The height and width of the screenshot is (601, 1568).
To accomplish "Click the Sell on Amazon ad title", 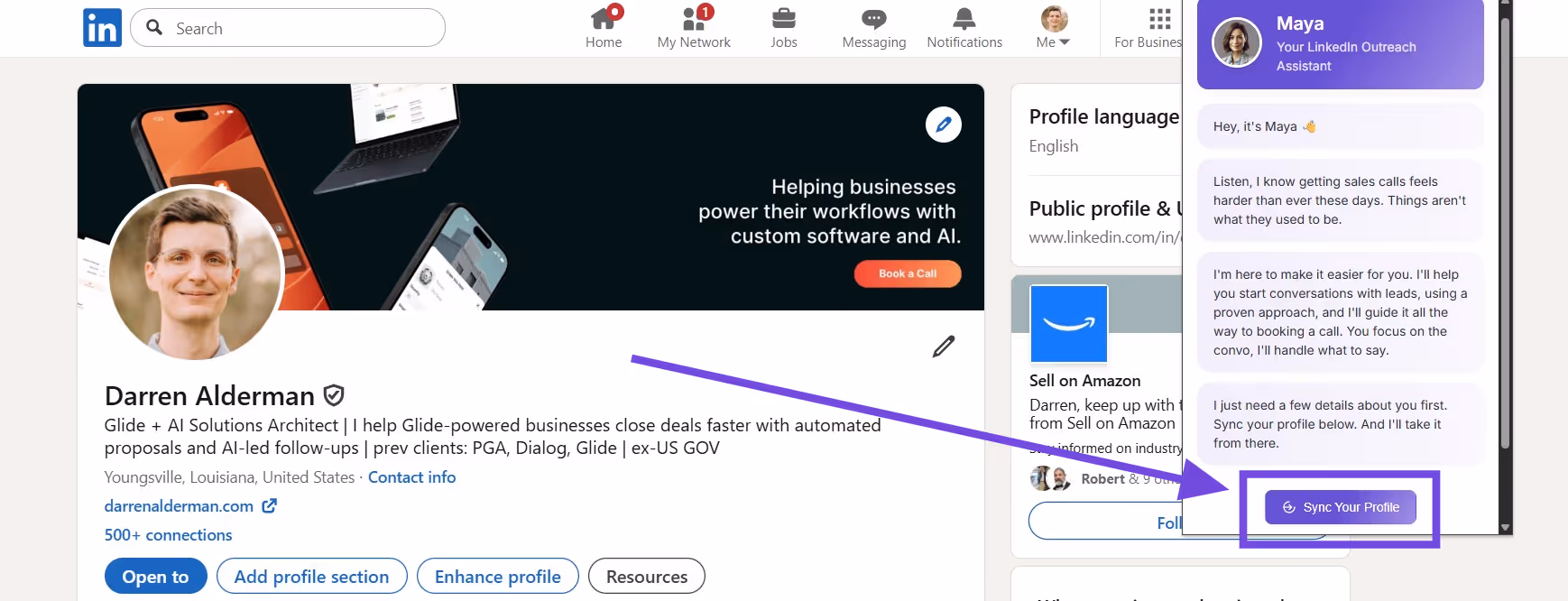I will point(1085,381).
